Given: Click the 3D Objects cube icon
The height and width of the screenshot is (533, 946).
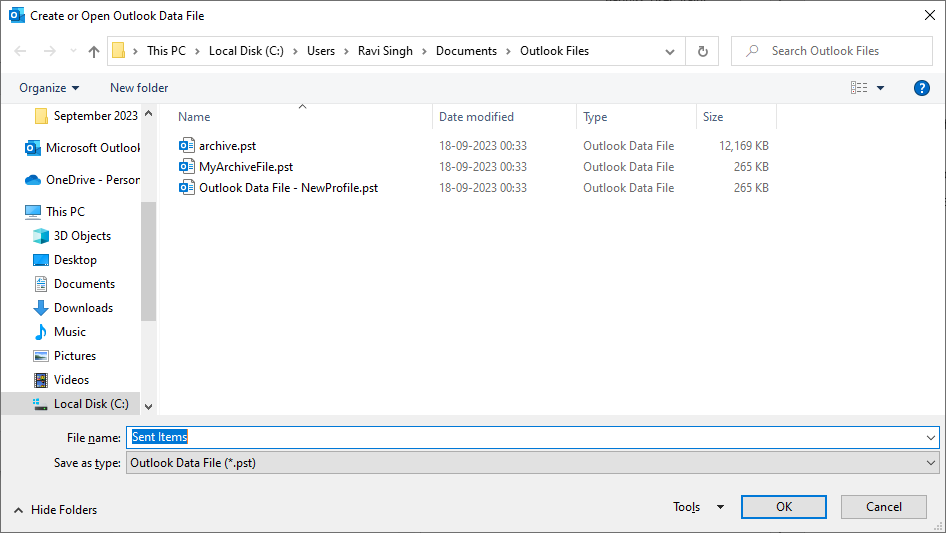Looking at the screenshot, I should tap(41, 236).
